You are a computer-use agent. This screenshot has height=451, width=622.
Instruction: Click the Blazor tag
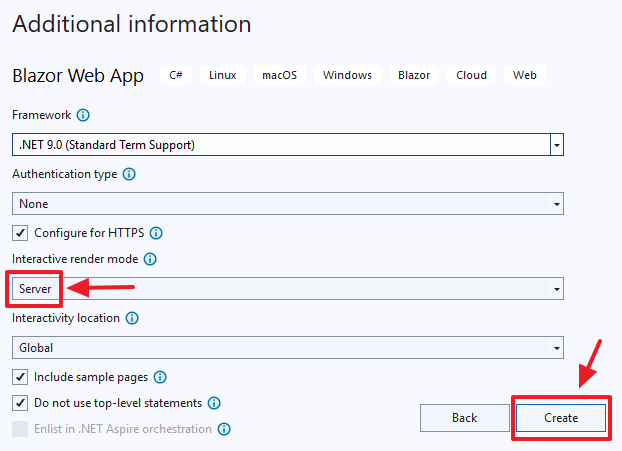pyautogui.click(x=414, y=75)
